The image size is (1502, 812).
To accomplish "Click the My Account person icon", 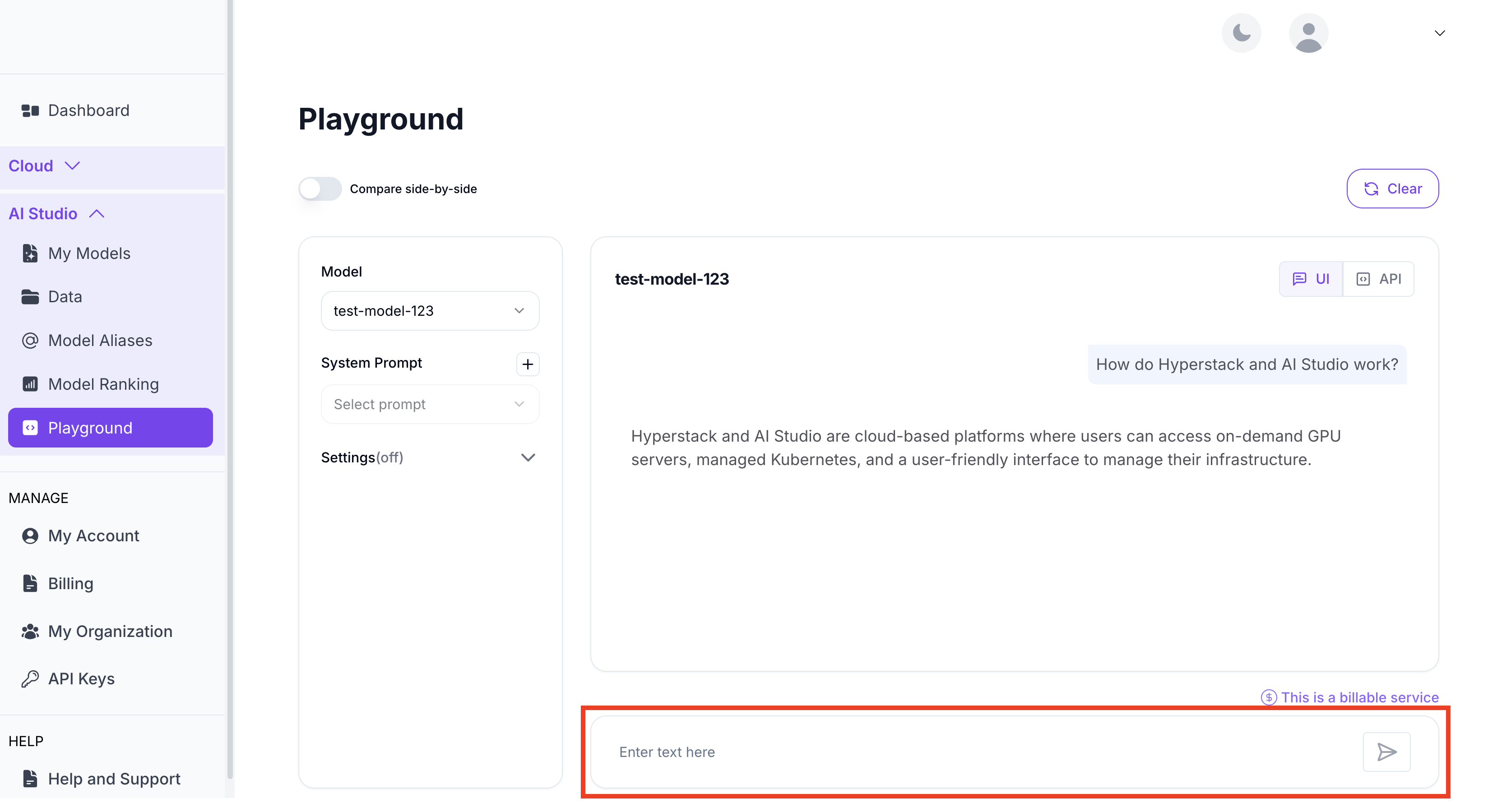I will (30, 536).
